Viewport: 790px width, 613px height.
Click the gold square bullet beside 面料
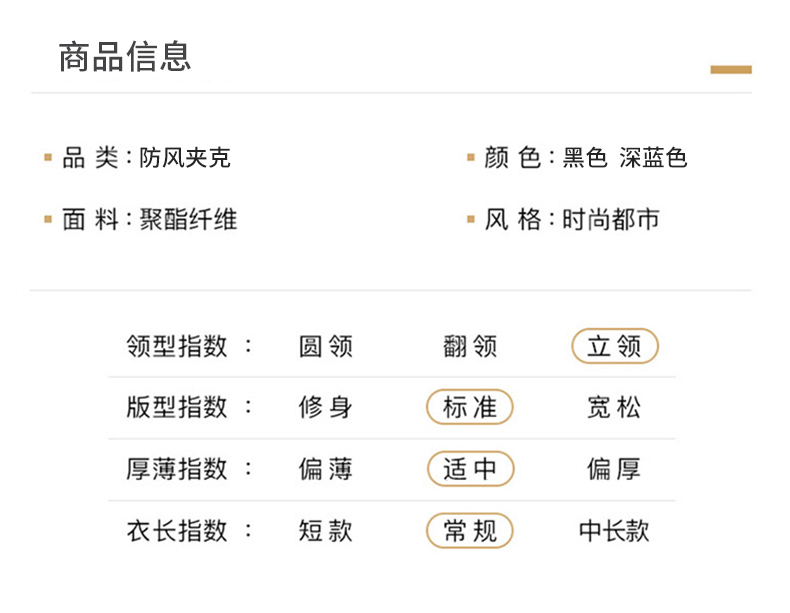coord(47,220)
